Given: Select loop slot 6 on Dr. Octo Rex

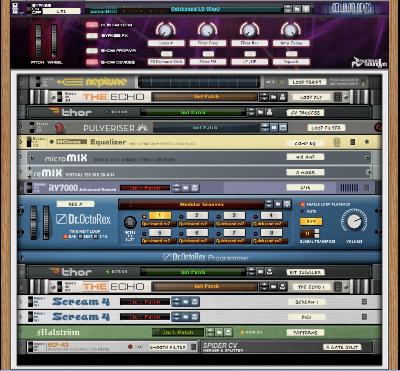Looking at the screenshot, I should (197, 232).
